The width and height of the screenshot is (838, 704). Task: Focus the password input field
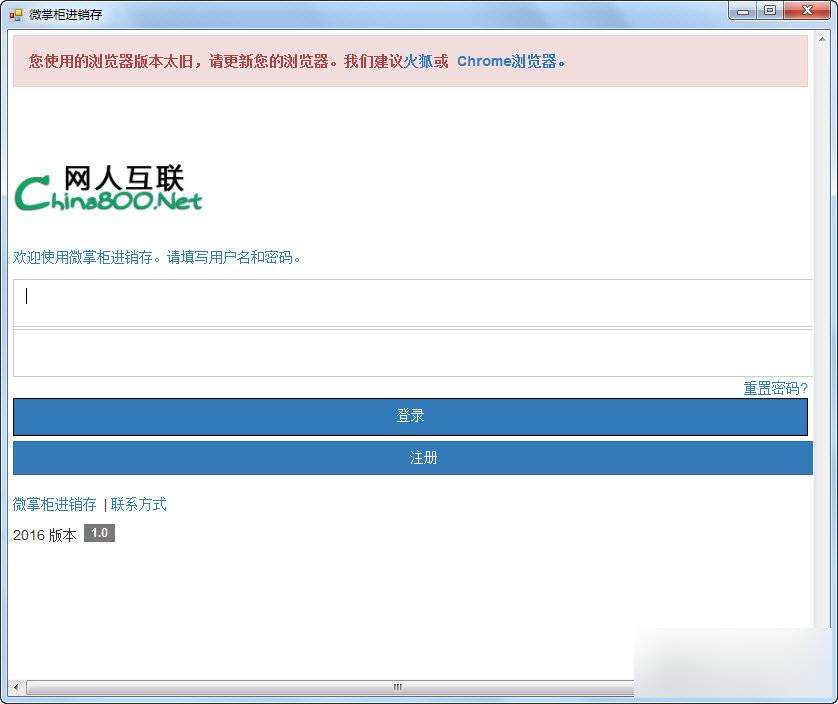point(412,353)
